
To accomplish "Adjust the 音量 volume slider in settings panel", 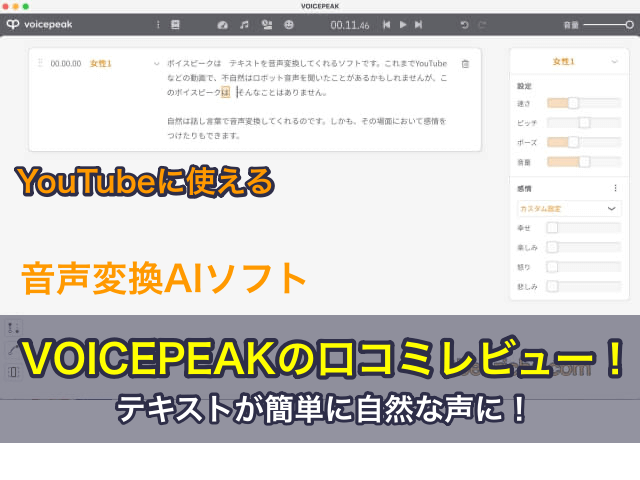I will [584, 162].
